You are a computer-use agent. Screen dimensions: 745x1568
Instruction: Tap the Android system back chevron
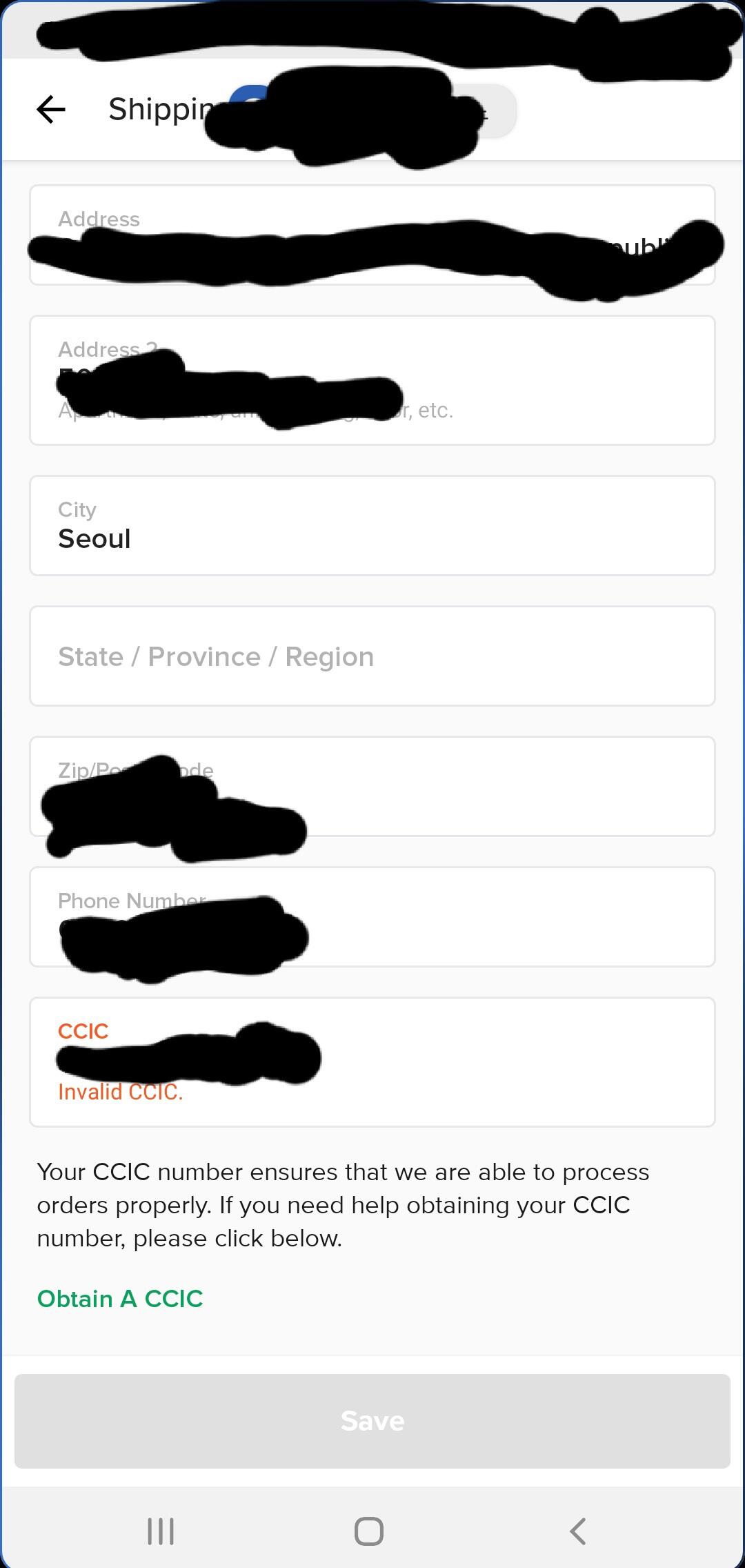pyautogui.click(x=578, y=1531)
